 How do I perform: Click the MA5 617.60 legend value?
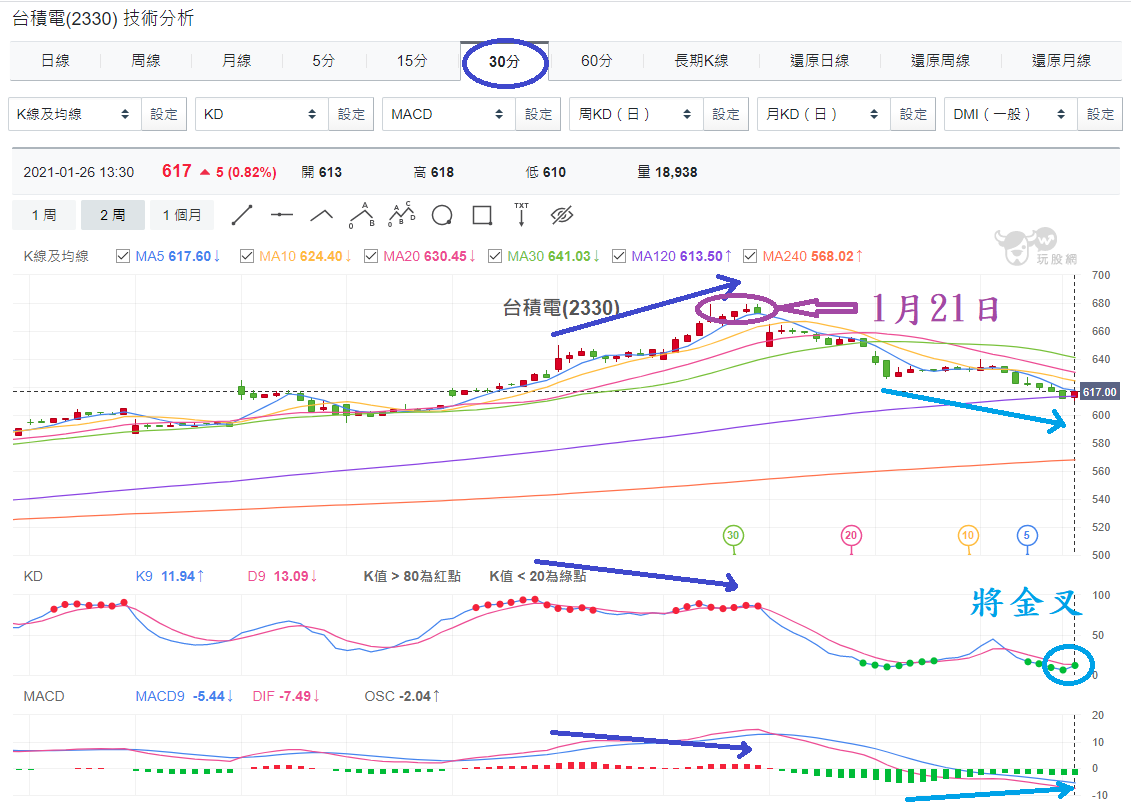tap(177, 256)
